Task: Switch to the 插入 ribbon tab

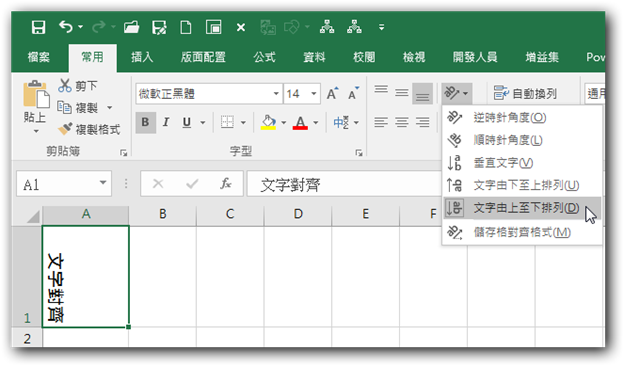Action: 142,57
